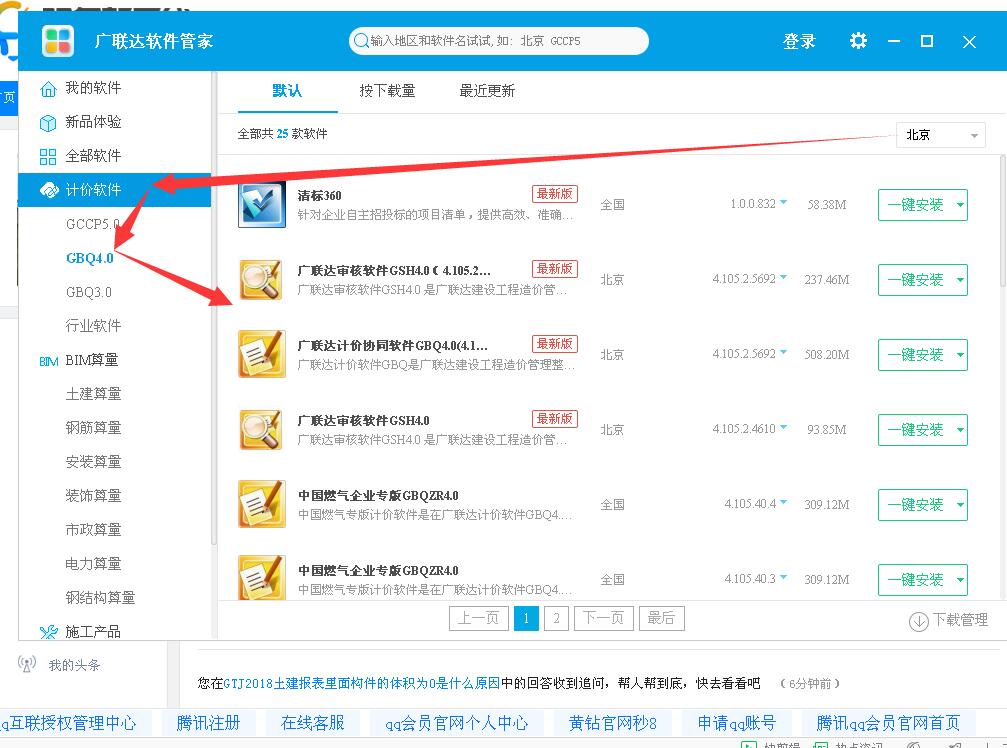Expand version 1.0.0.832 dropdown for 清标360
Image resolution: width=1007 pixels, height=748 pixels.
click(x=783, y=203)
